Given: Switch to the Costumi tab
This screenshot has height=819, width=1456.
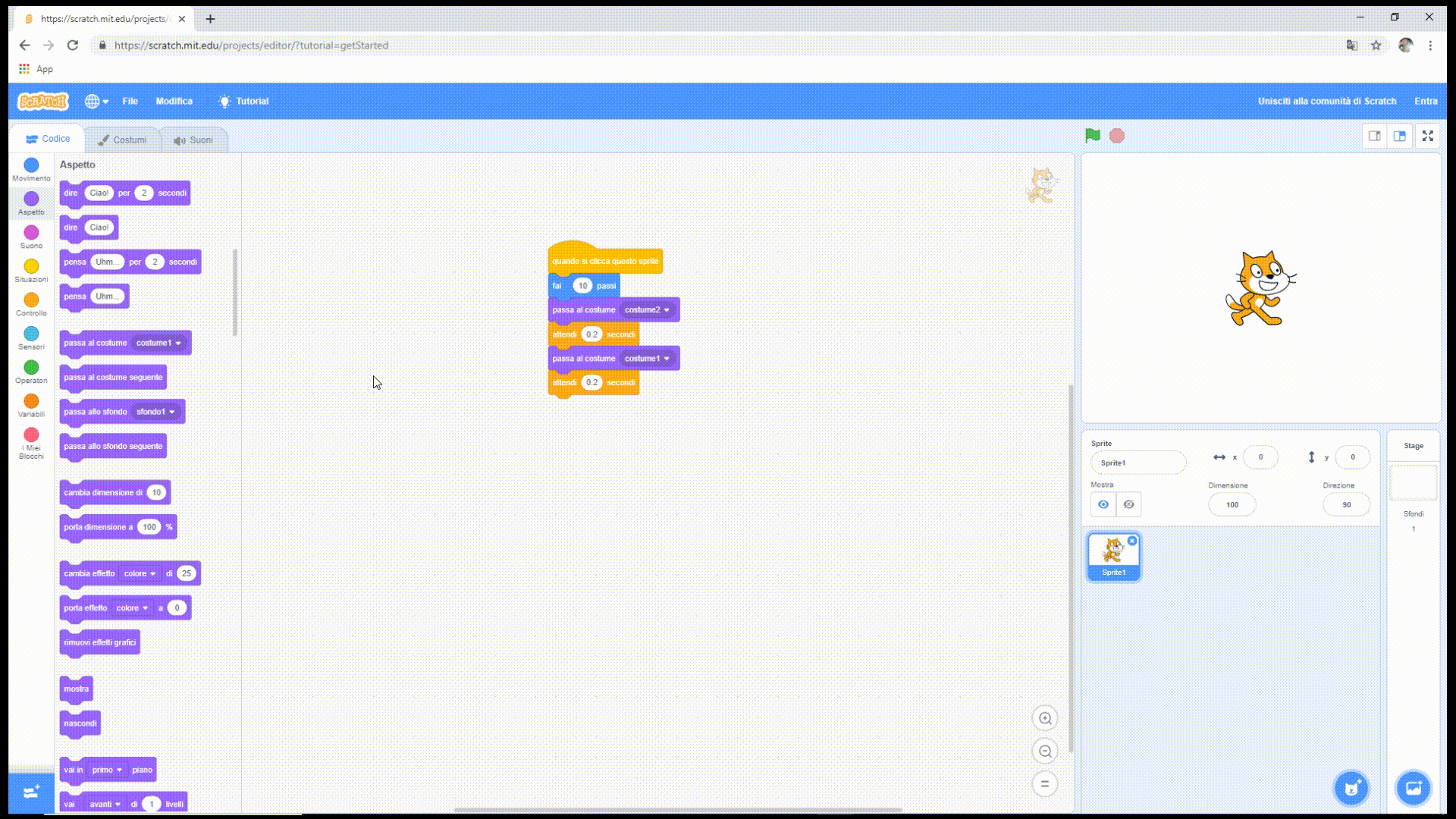Looking at the screenshot, I should point(122,140).
